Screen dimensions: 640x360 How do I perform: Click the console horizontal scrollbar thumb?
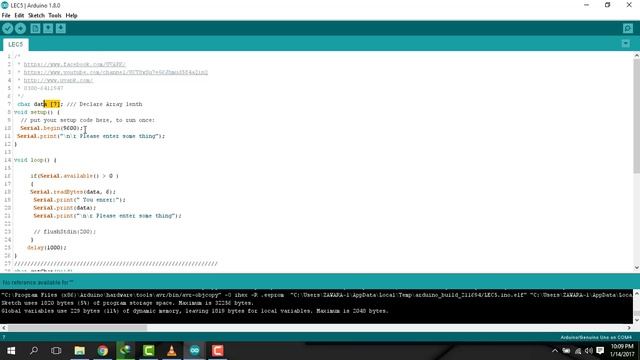(x=77, y=328)
